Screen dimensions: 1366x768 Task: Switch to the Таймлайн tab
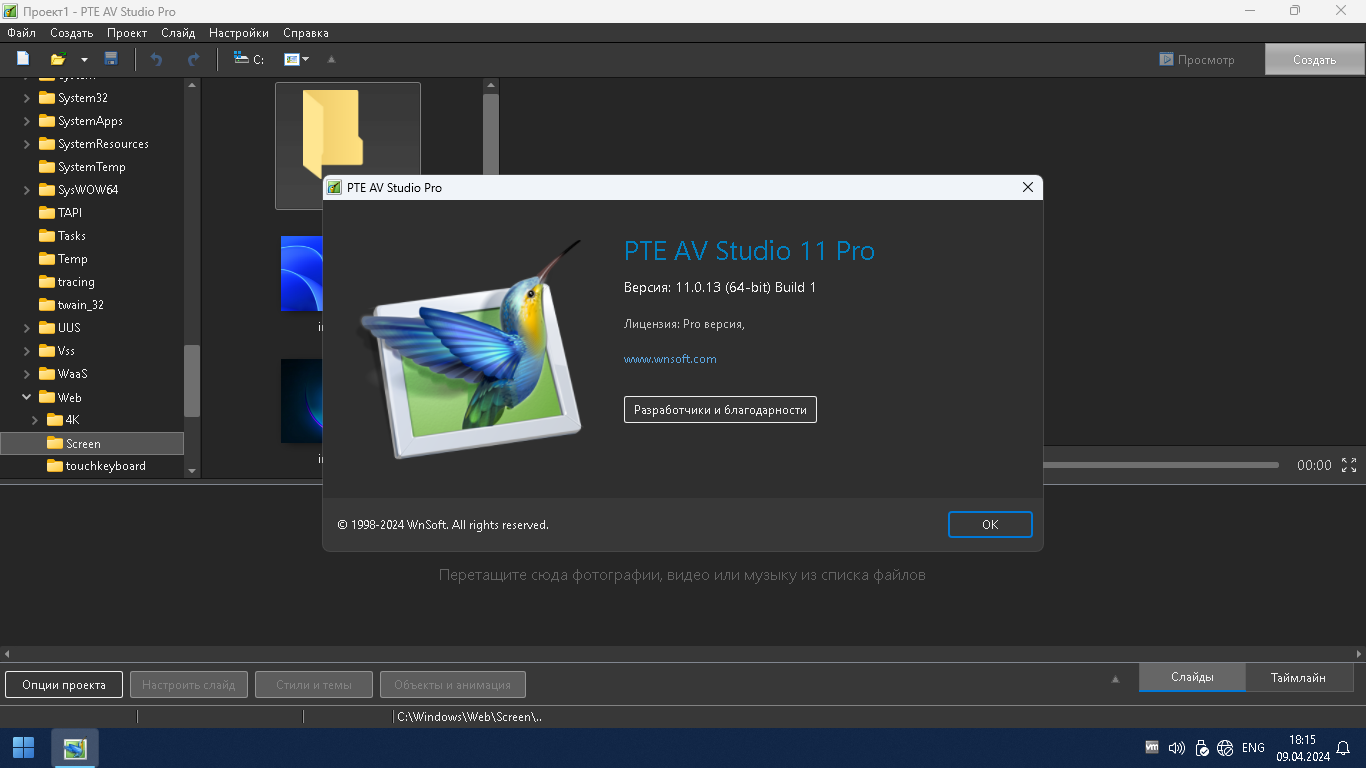(1298, 677)
